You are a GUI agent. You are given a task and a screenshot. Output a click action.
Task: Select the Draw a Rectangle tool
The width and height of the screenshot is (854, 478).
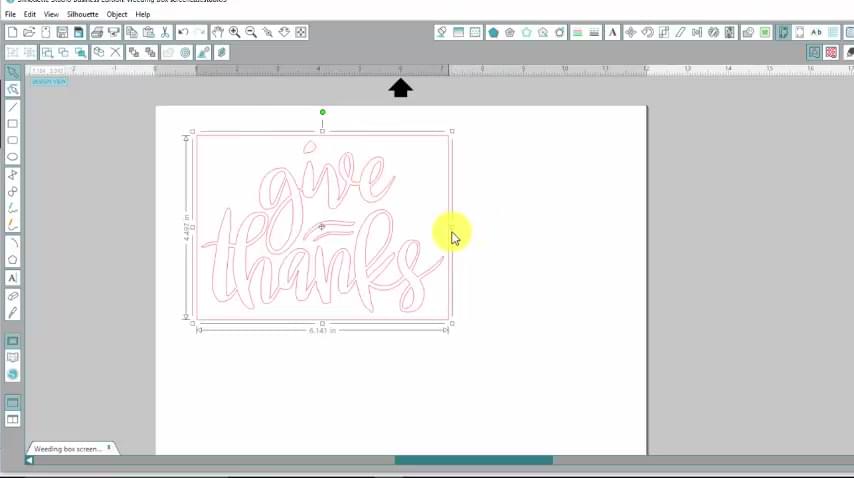[x=13, y=124]
